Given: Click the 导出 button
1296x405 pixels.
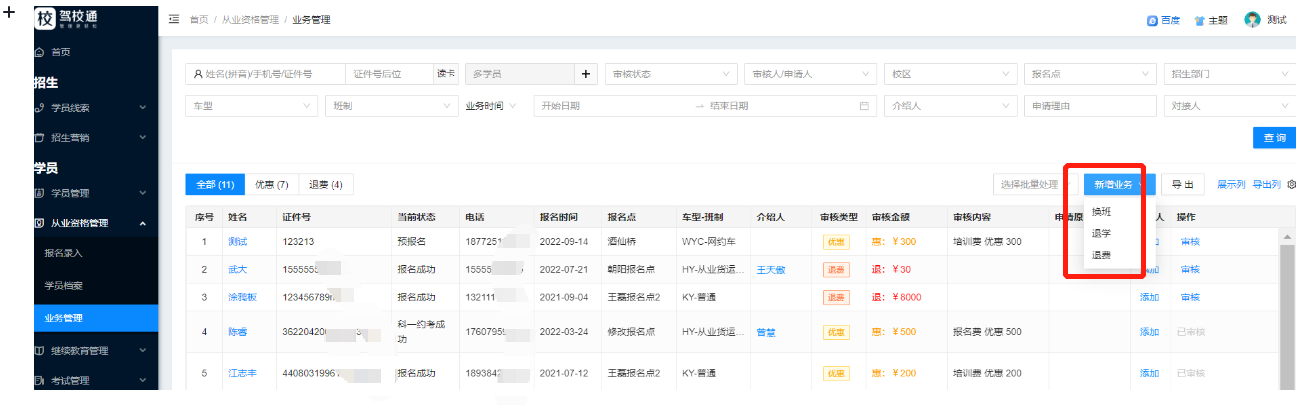Looking at the screenshot, I should click(1183, 185).
